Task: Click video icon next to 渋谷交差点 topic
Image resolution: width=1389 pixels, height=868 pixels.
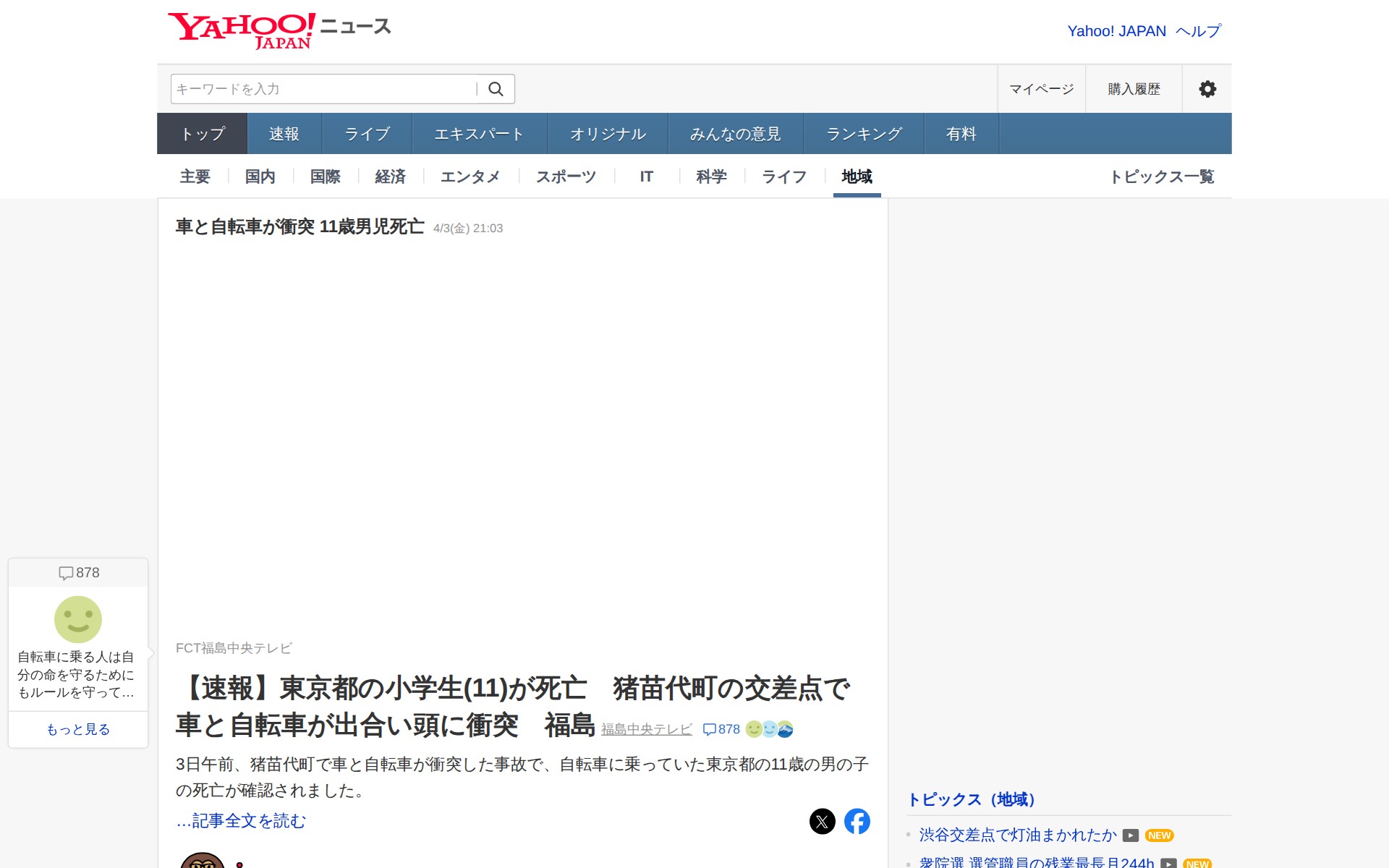Action: coord(1130,835)
